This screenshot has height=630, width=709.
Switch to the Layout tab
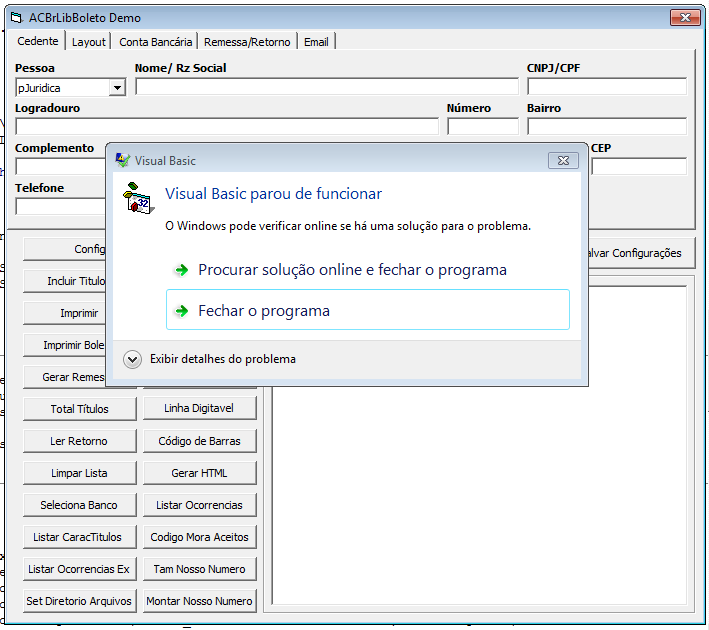click(88, 42)
